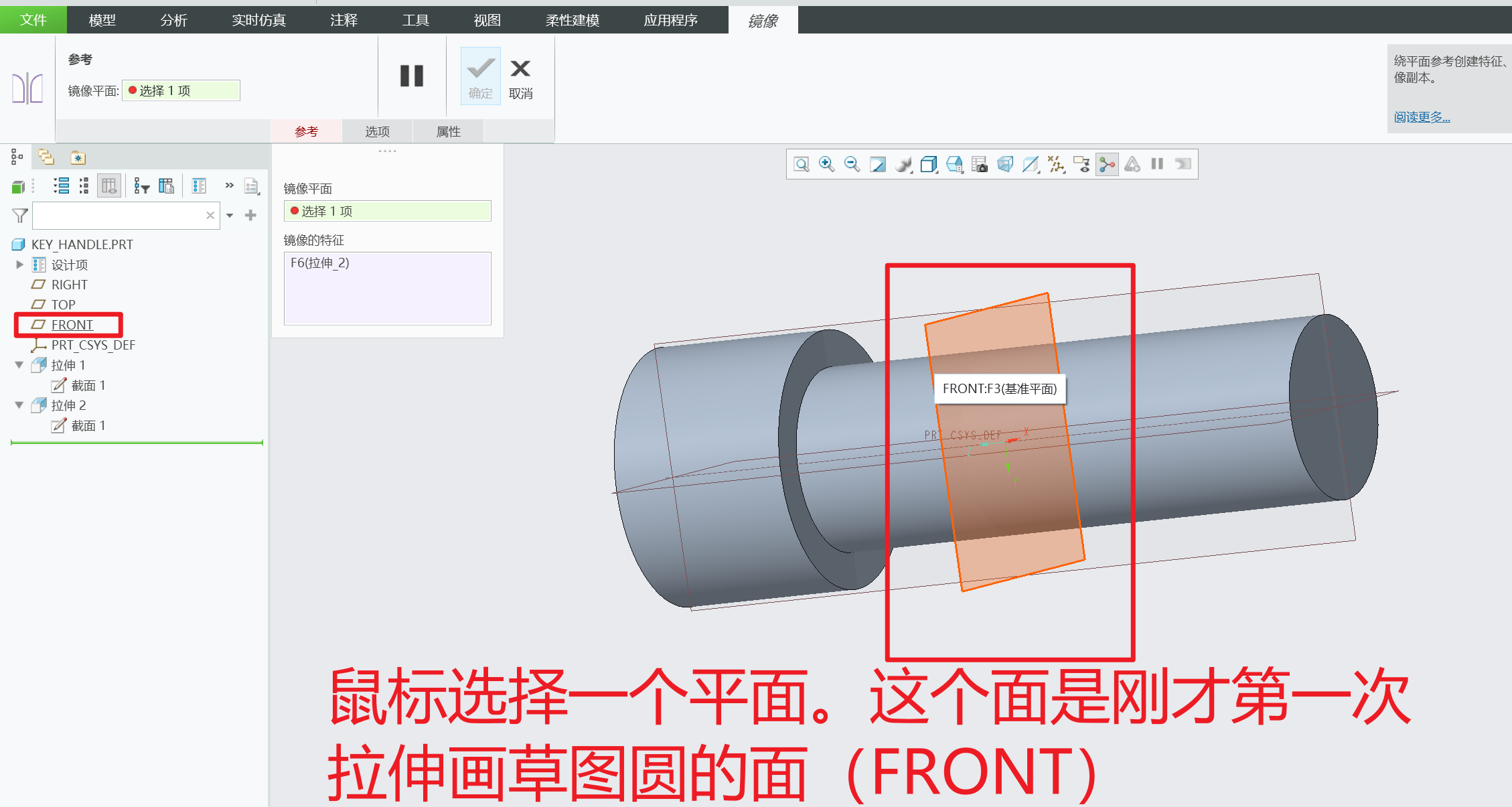The image size is (1512, 807).
Task: Open the 分析 ribbon menu
Action: click(173, 20)
